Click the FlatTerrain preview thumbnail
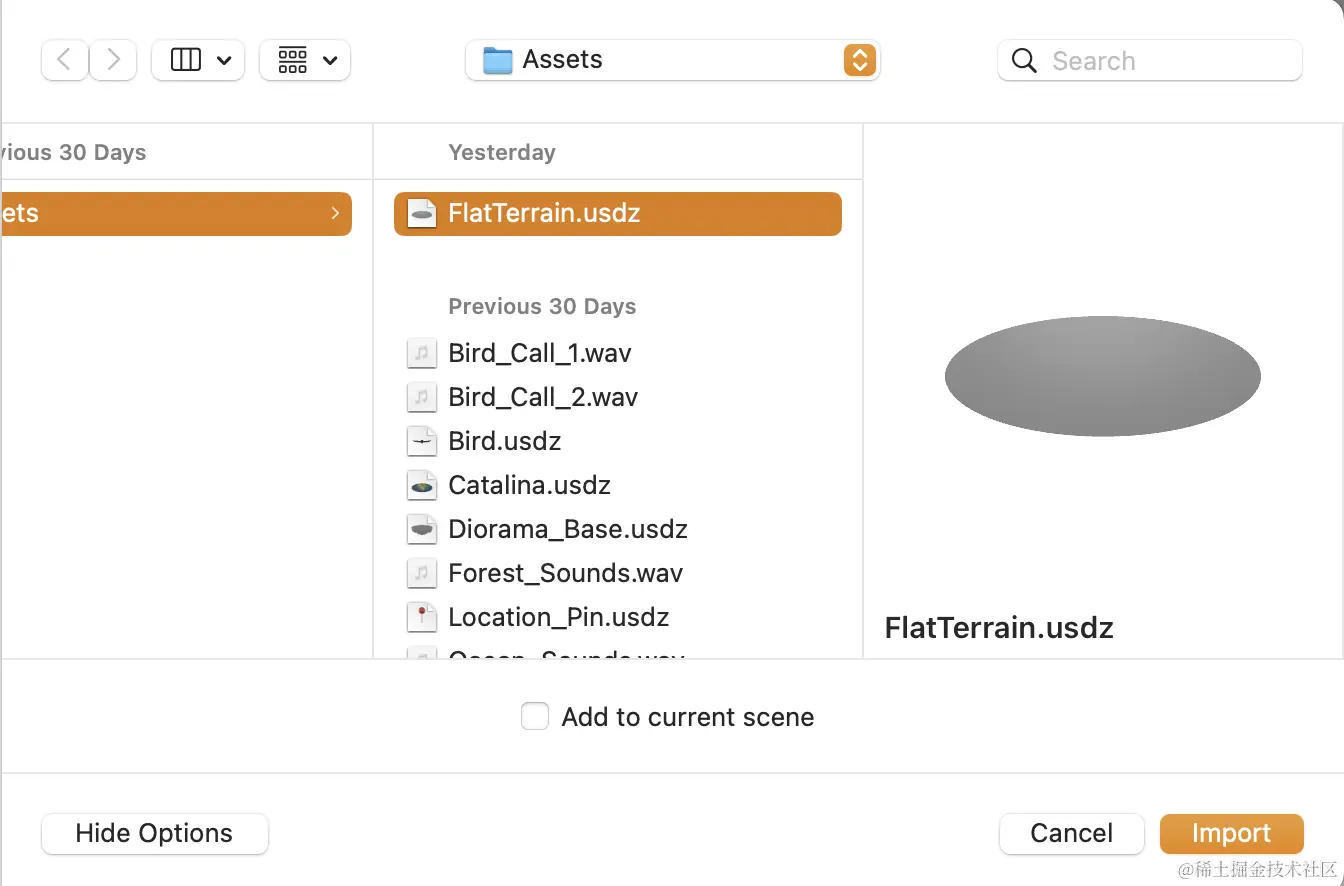The height and width of the screenshot is (886, 1344). tap(1102, 376)
